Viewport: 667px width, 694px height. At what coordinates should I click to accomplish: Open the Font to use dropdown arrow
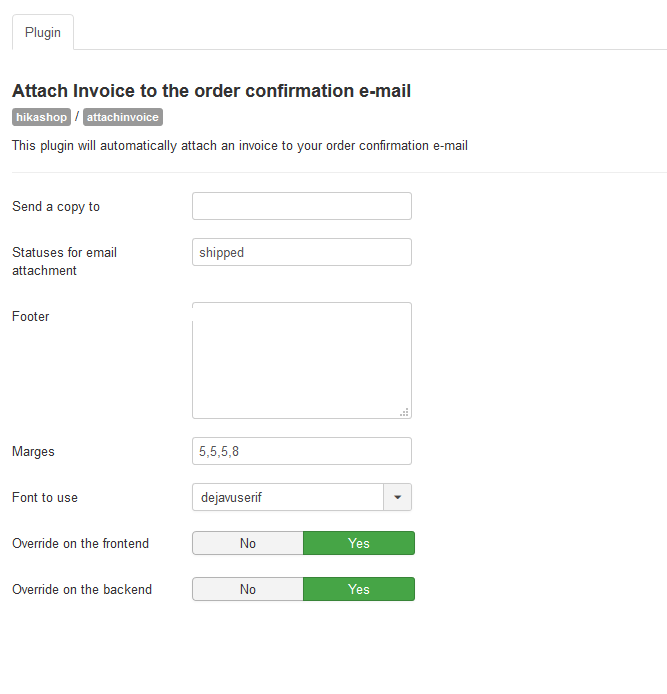click(397, 497)
